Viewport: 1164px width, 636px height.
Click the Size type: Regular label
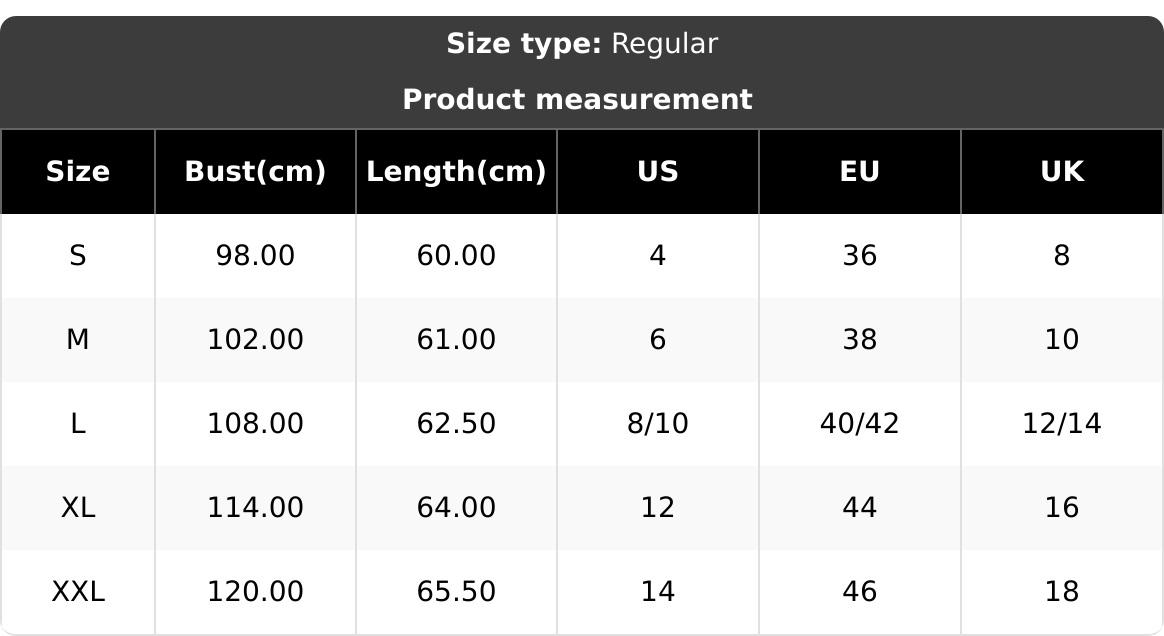click(581, 44)
